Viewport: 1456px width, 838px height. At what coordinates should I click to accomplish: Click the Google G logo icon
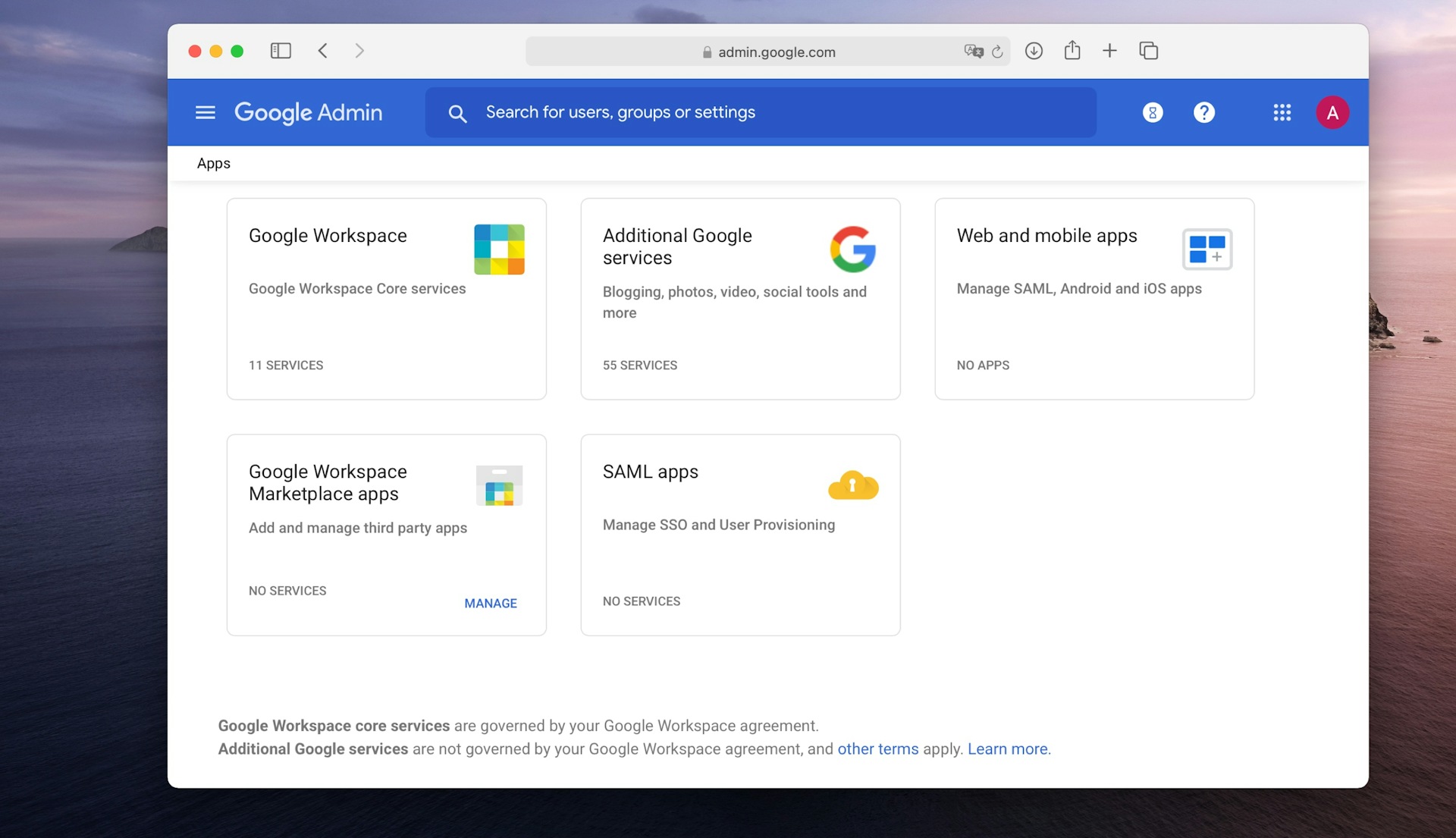(x=853, y=250)
